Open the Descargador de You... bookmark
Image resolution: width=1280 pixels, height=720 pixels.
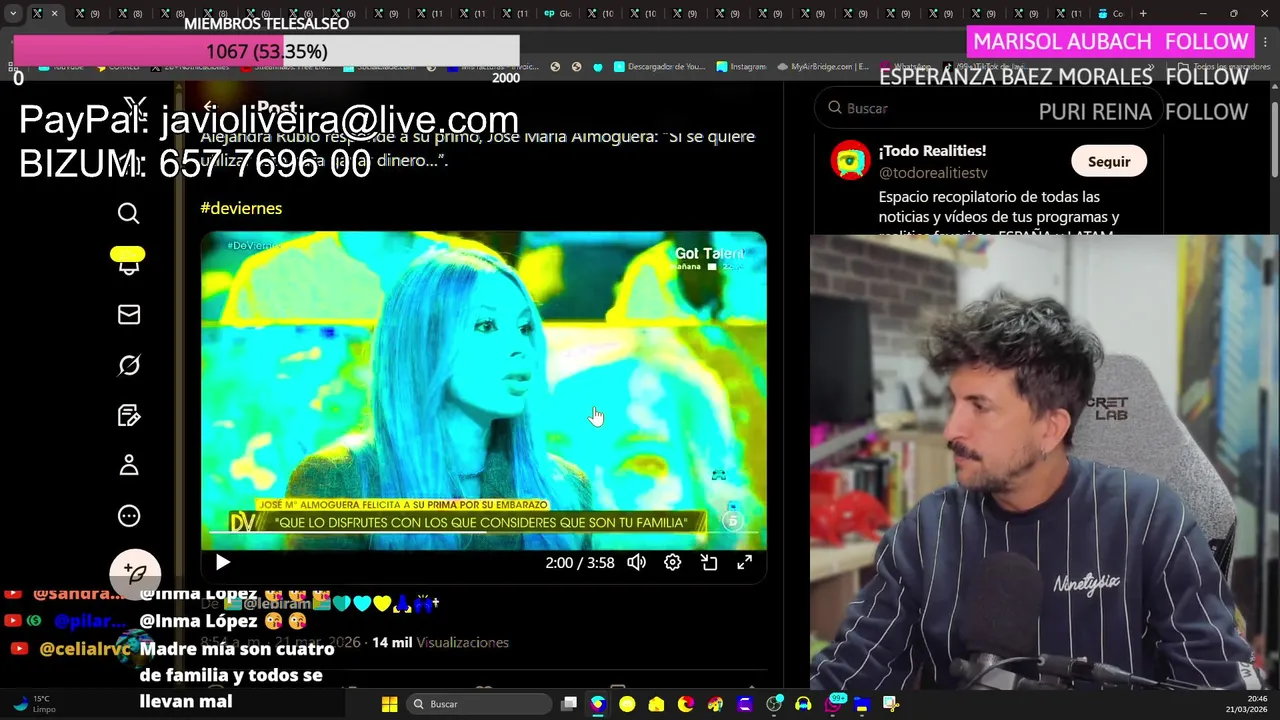[x=659, y=67]
